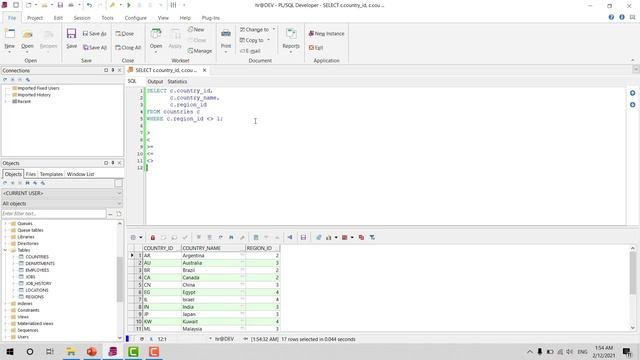The image size is (640, 360).
Task: Open the Project ribbon tab
Action: click(35, 18)
